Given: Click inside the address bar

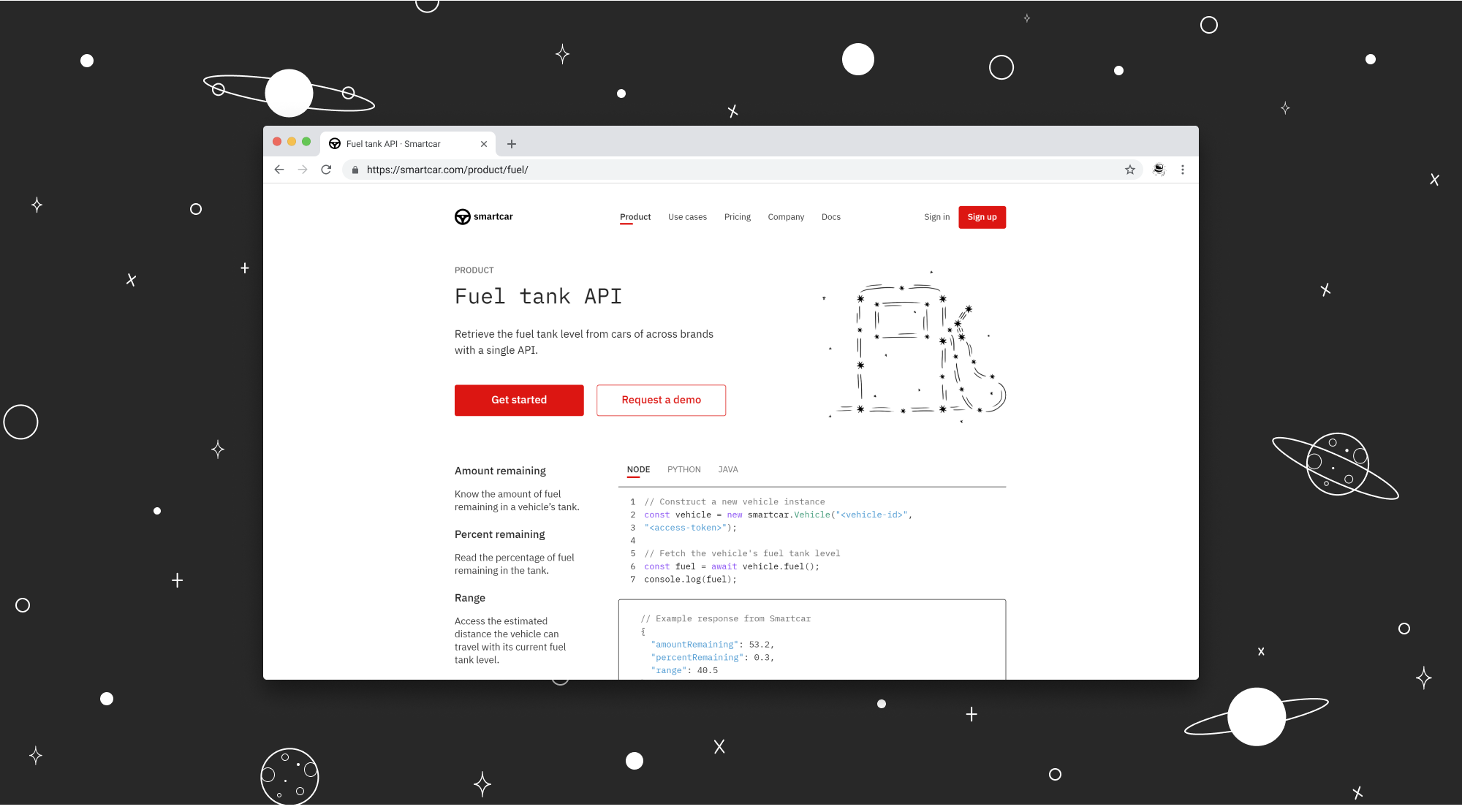Looking at the screenshot, I should (x=658, y=169).
